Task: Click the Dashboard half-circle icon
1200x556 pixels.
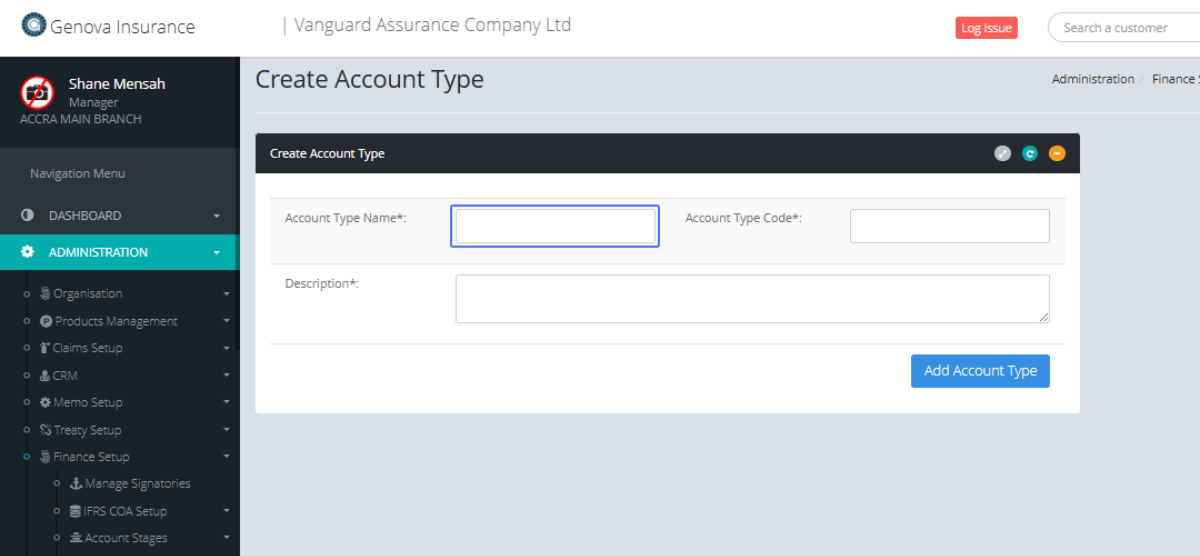Action: click(x=28, y=215)
